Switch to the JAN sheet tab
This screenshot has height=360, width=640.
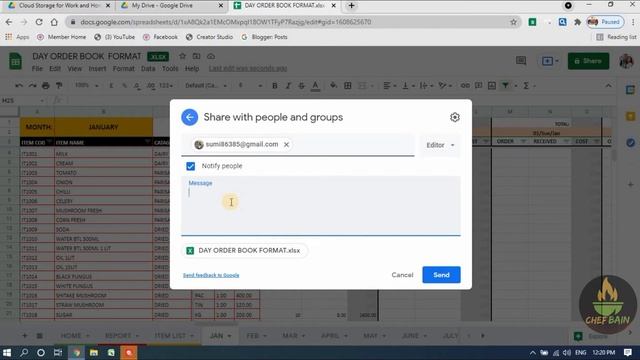click(220, 336)
